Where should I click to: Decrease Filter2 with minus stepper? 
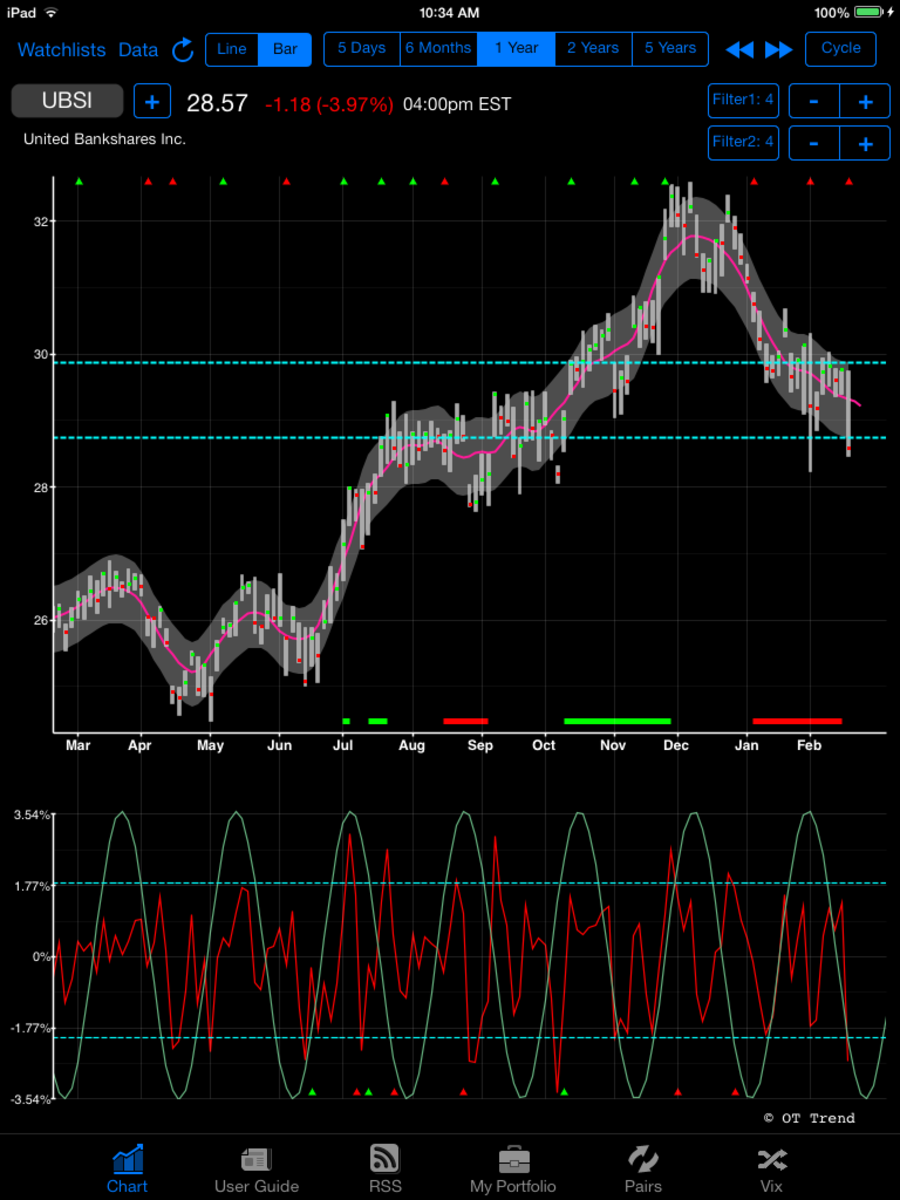coord(814,143)
